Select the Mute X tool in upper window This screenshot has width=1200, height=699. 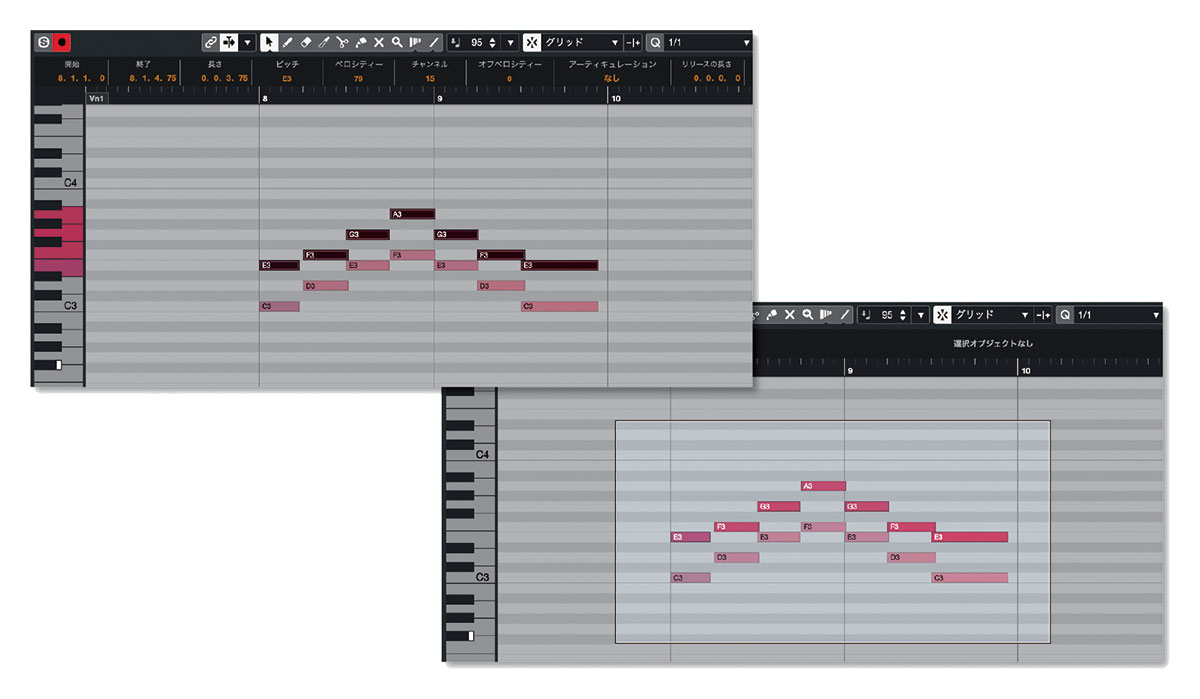click(x=379, y=42)
